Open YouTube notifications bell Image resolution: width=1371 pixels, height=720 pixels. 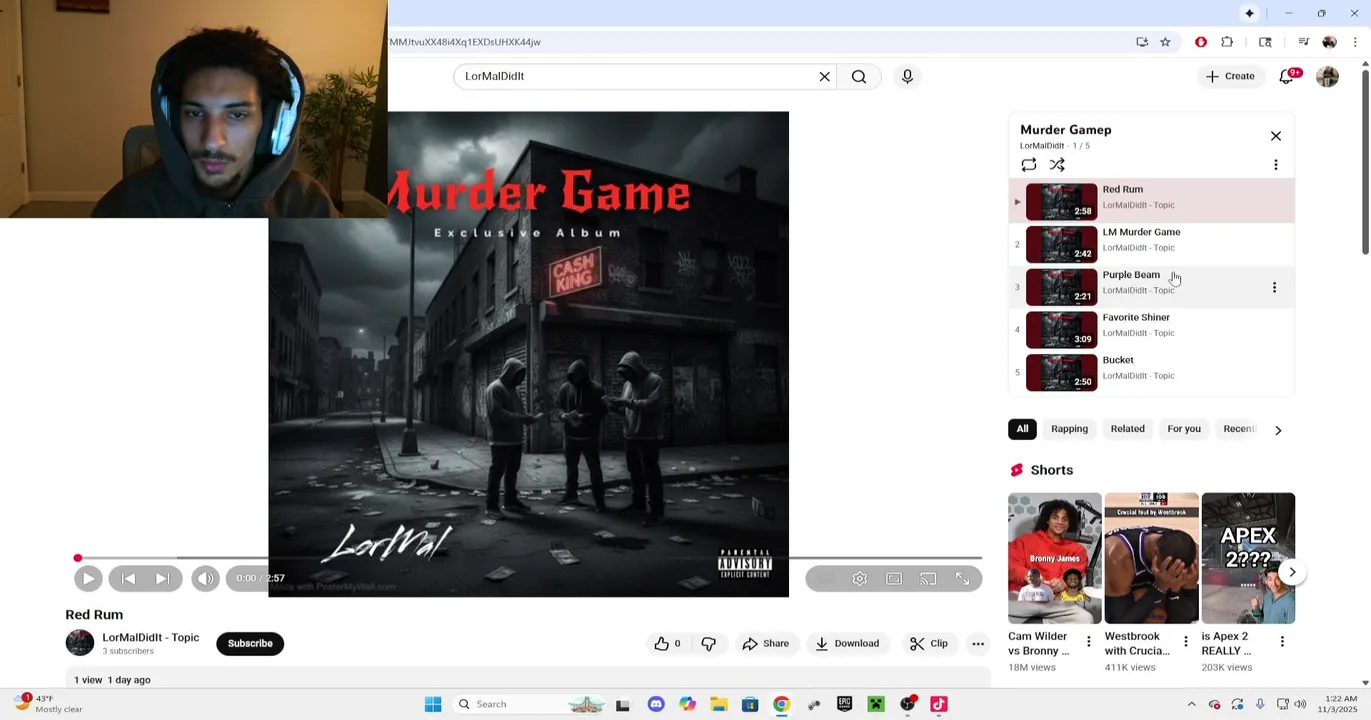click(x=1287, y=76)
